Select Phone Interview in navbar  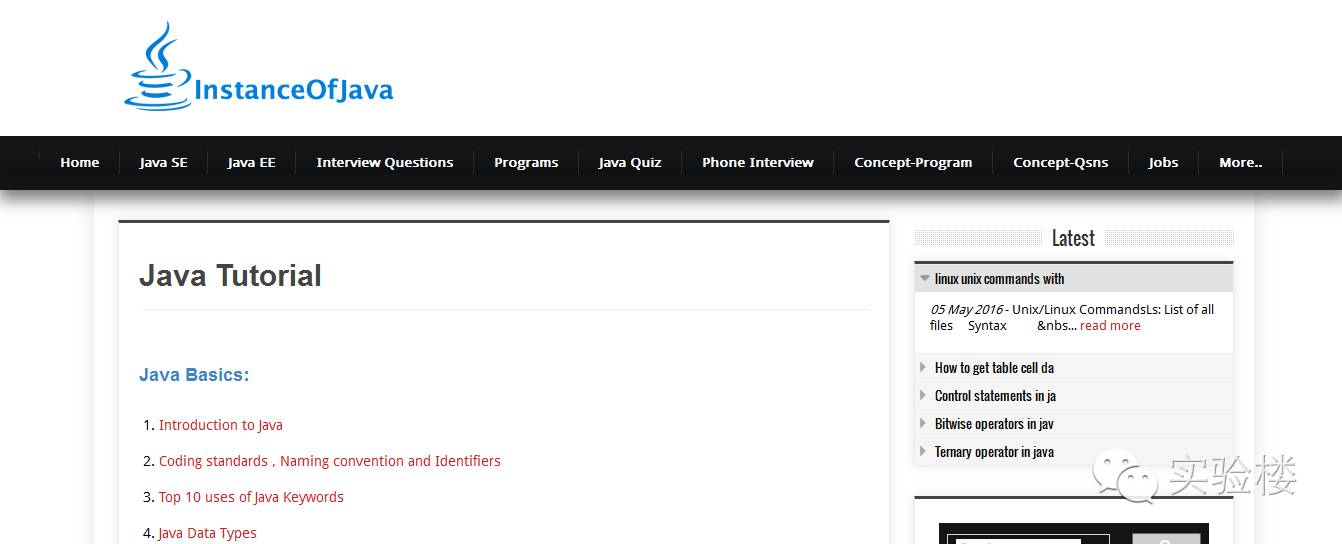pos(758,162)
